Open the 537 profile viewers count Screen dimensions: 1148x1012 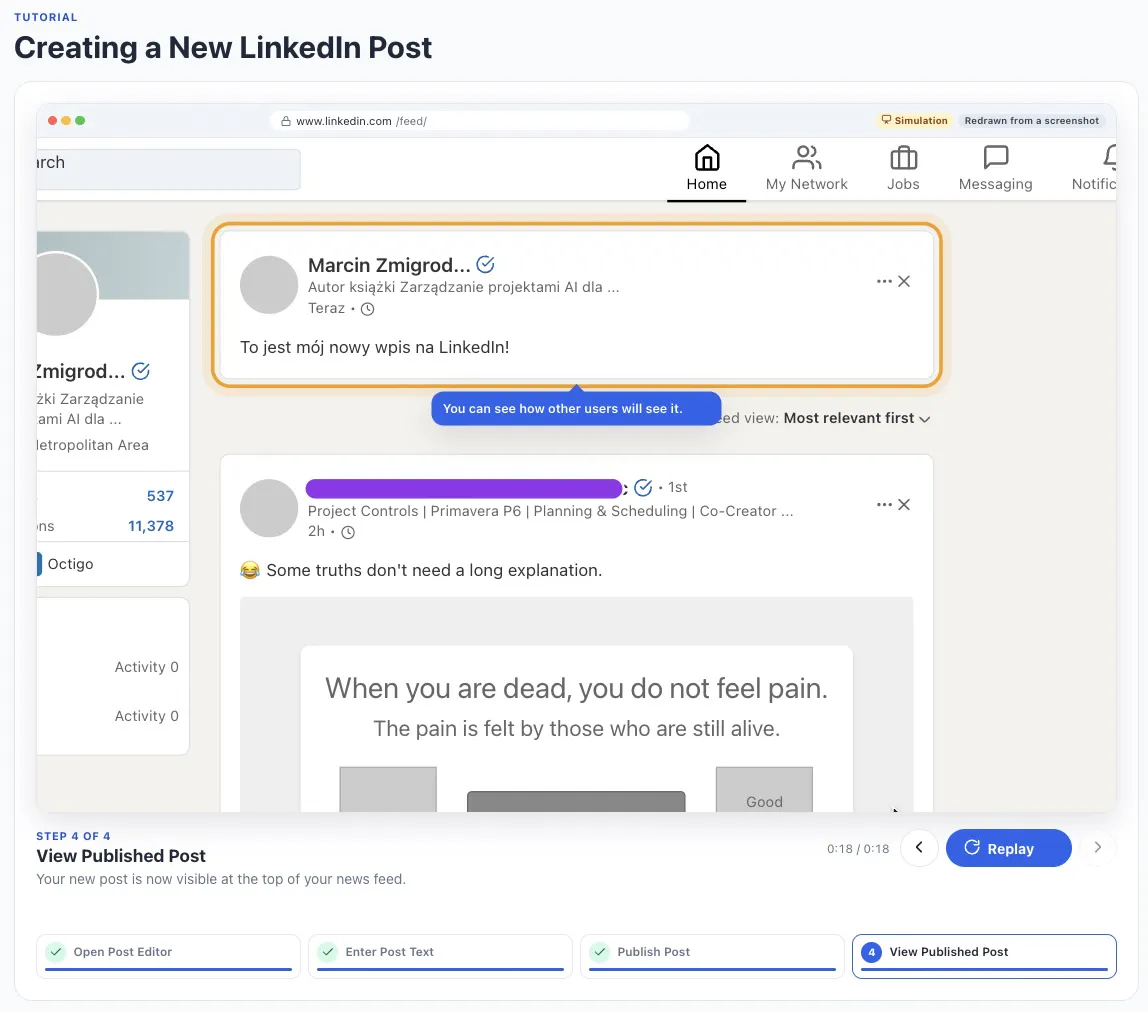[160, 496]
